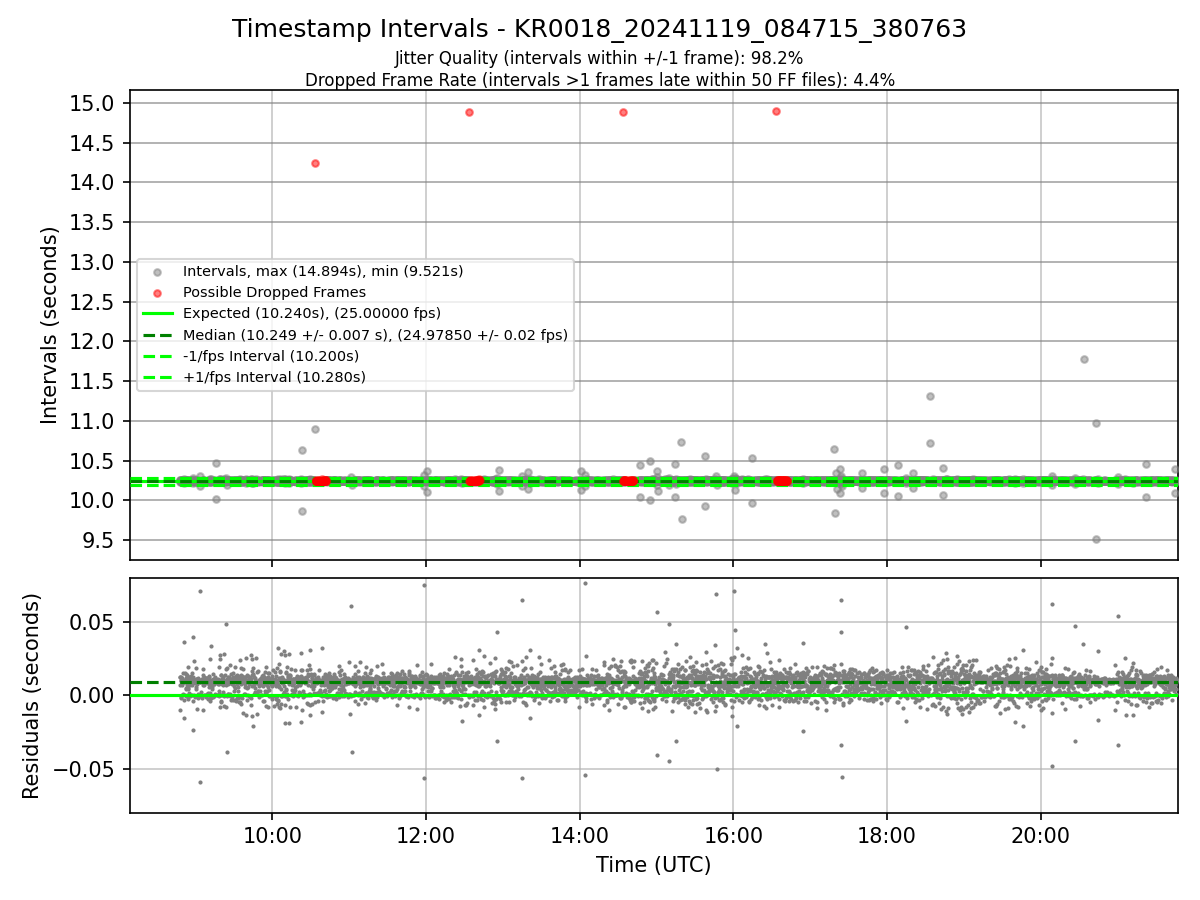Click the plot title 'Timestamp Intervals - KR0018_20241119_084715_380763'
The height and width of the screenshot is (900, 1200).
(599, 29)
